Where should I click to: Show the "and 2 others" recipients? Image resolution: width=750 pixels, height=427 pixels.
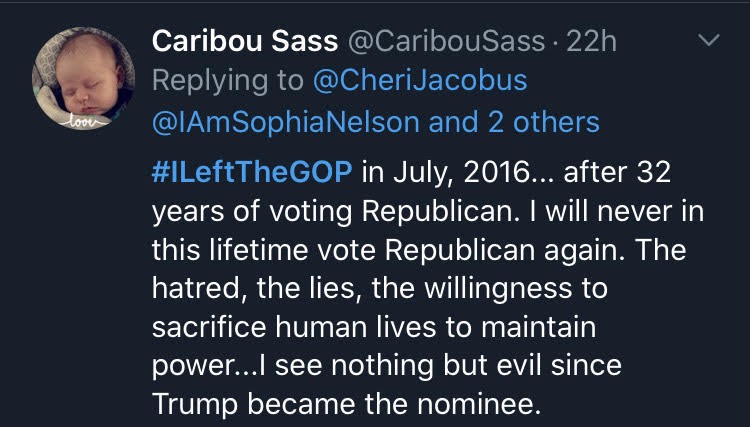(514, 122)
